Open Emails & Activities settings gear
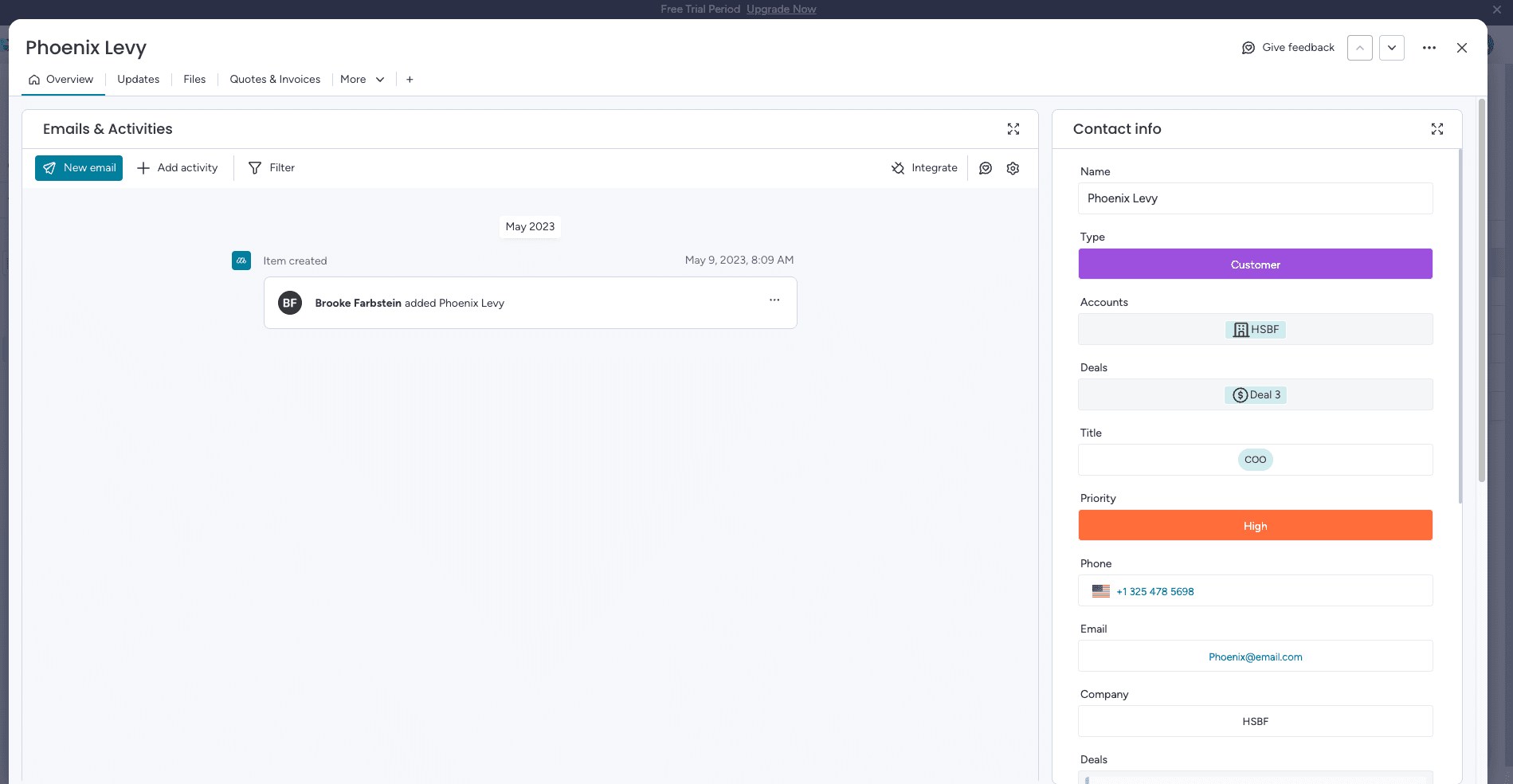 (x=1013, y=168)
